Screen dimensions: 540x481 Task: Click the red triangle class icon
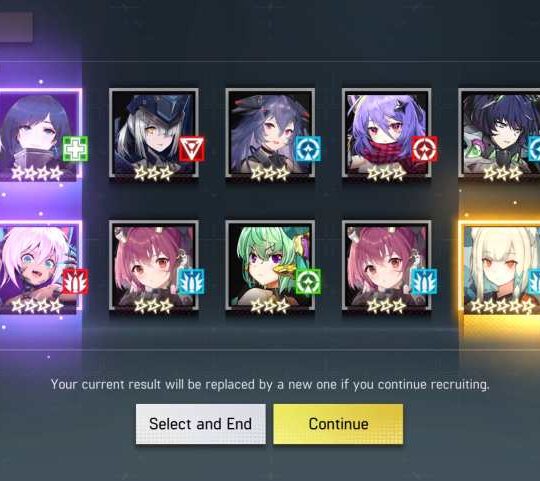tap(191, 149)
